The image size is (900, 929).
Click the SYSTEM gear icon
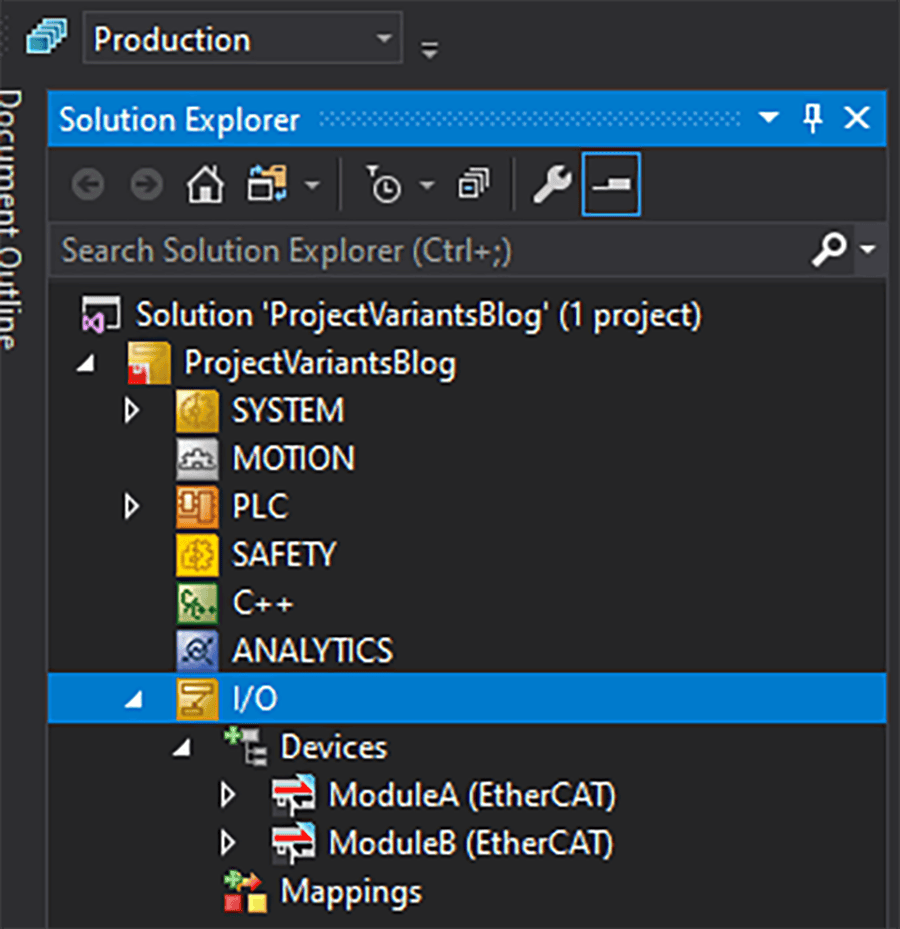[197, 411]
